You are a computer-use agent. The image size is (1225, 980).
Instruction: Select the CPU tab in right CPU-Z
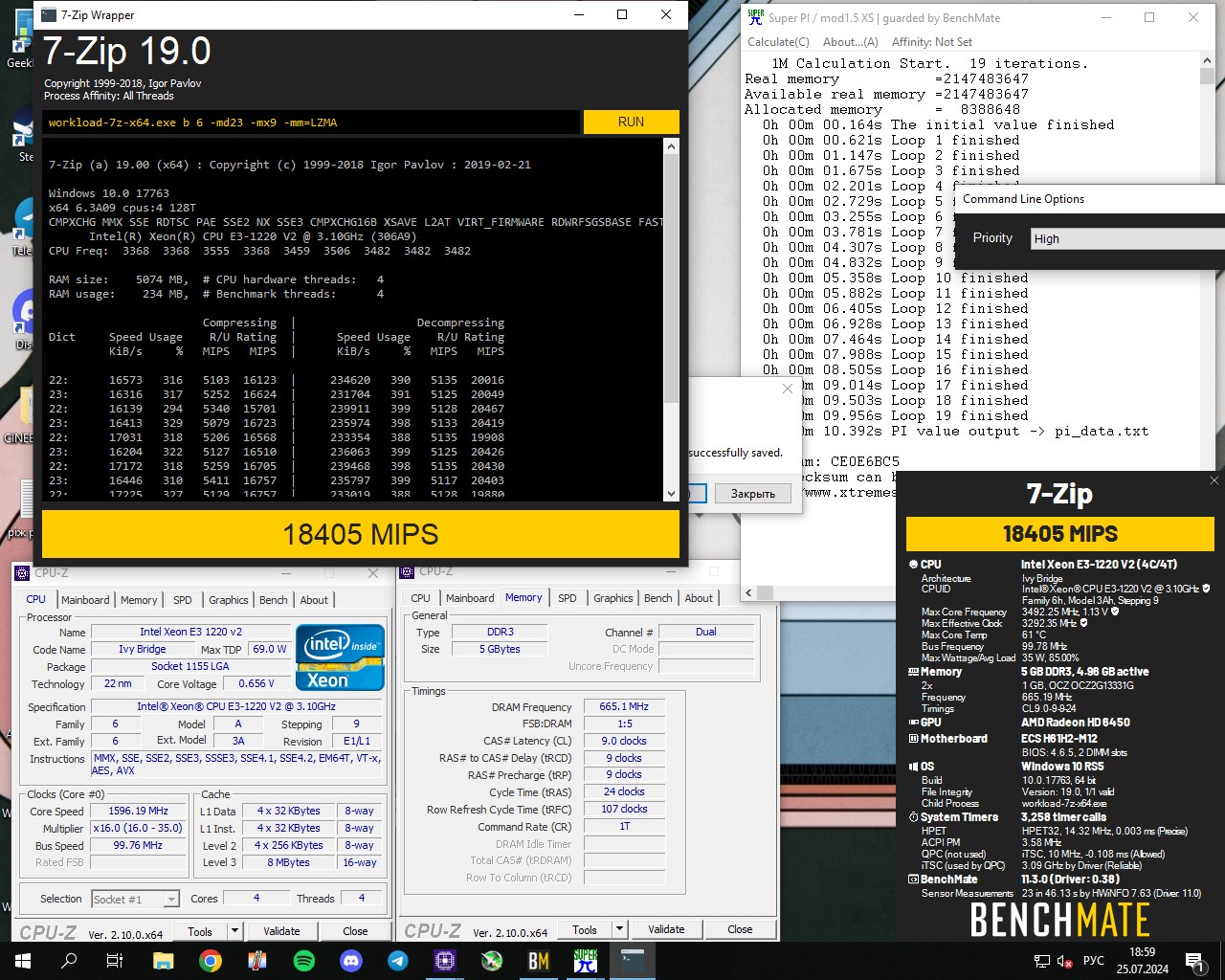pyautogui.click(x=420, y=598)
